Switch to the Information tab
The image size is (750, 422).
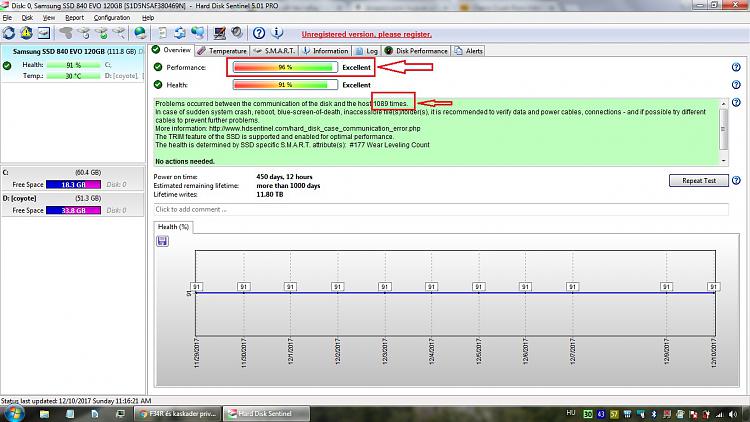(325, 51)
